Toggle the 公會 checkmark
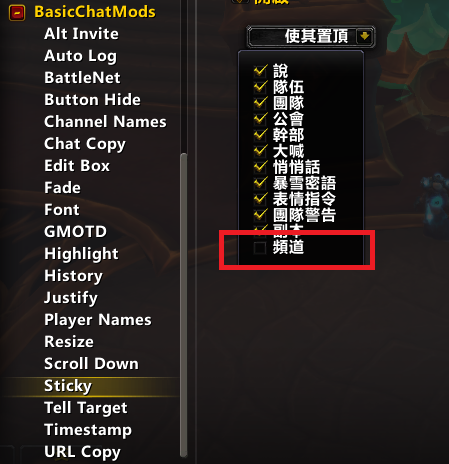This screenshot has height=464, width=449. click(x=260, y=119)
